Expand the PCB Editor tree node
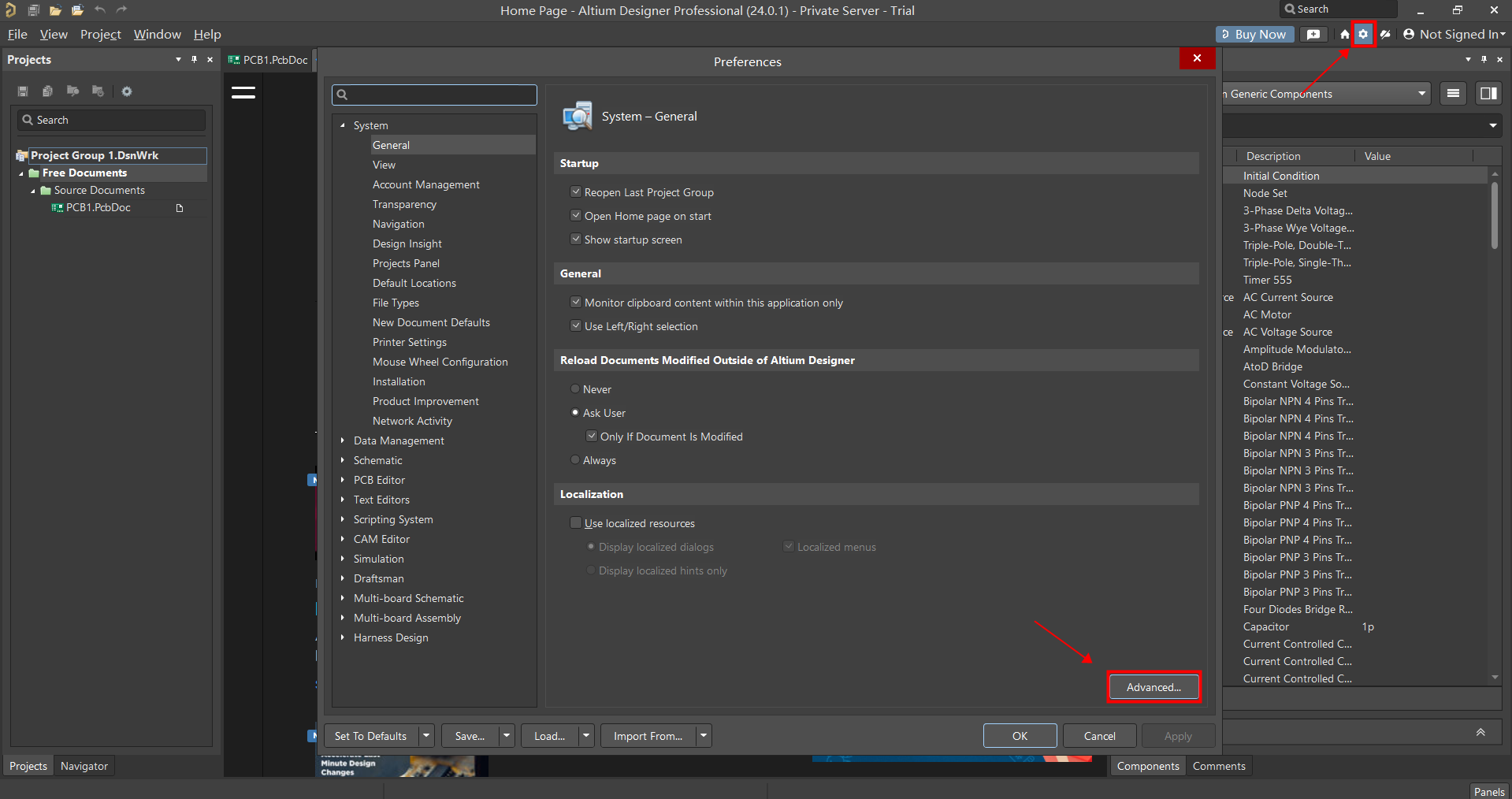The image size is (1512, 799). [343, 480]
